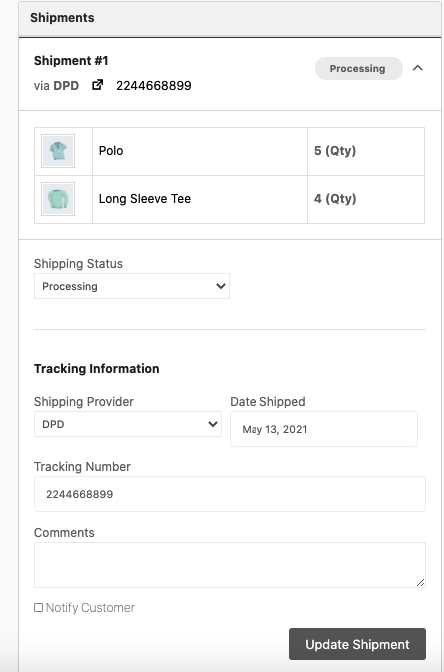Click the Date Shipped field
The width and height of the screenshot is (444, 672).
pyautogui.click(x=324, y=429)
